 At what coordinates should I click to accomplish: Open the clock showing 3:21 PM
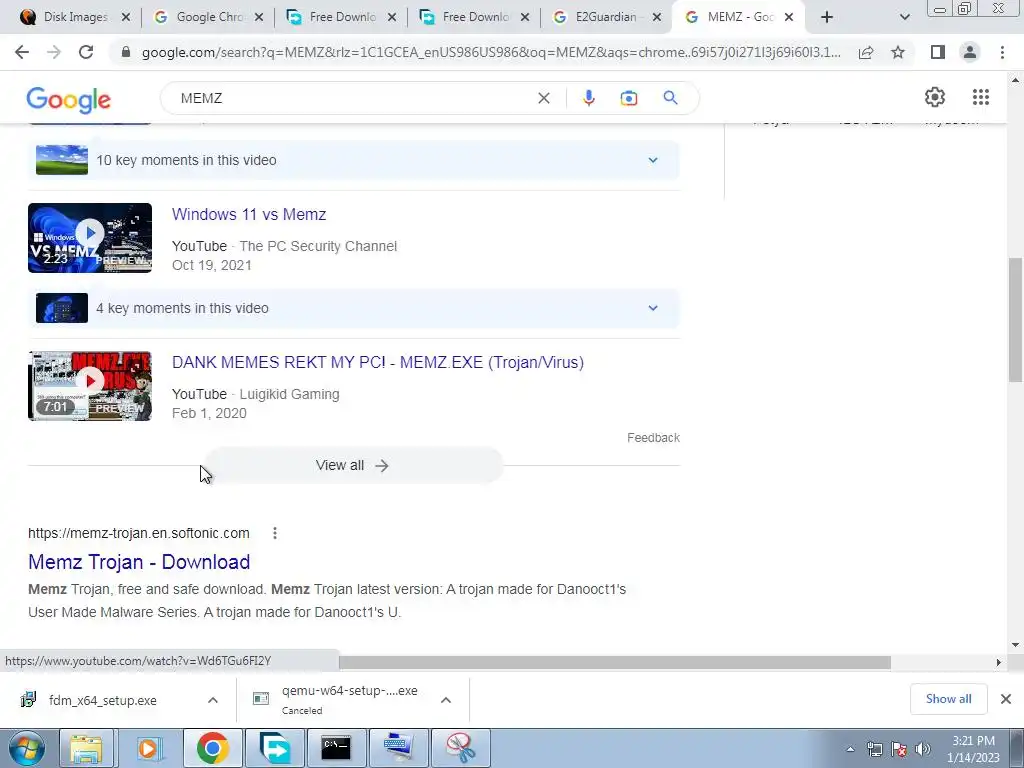click(x=973, y=749)
